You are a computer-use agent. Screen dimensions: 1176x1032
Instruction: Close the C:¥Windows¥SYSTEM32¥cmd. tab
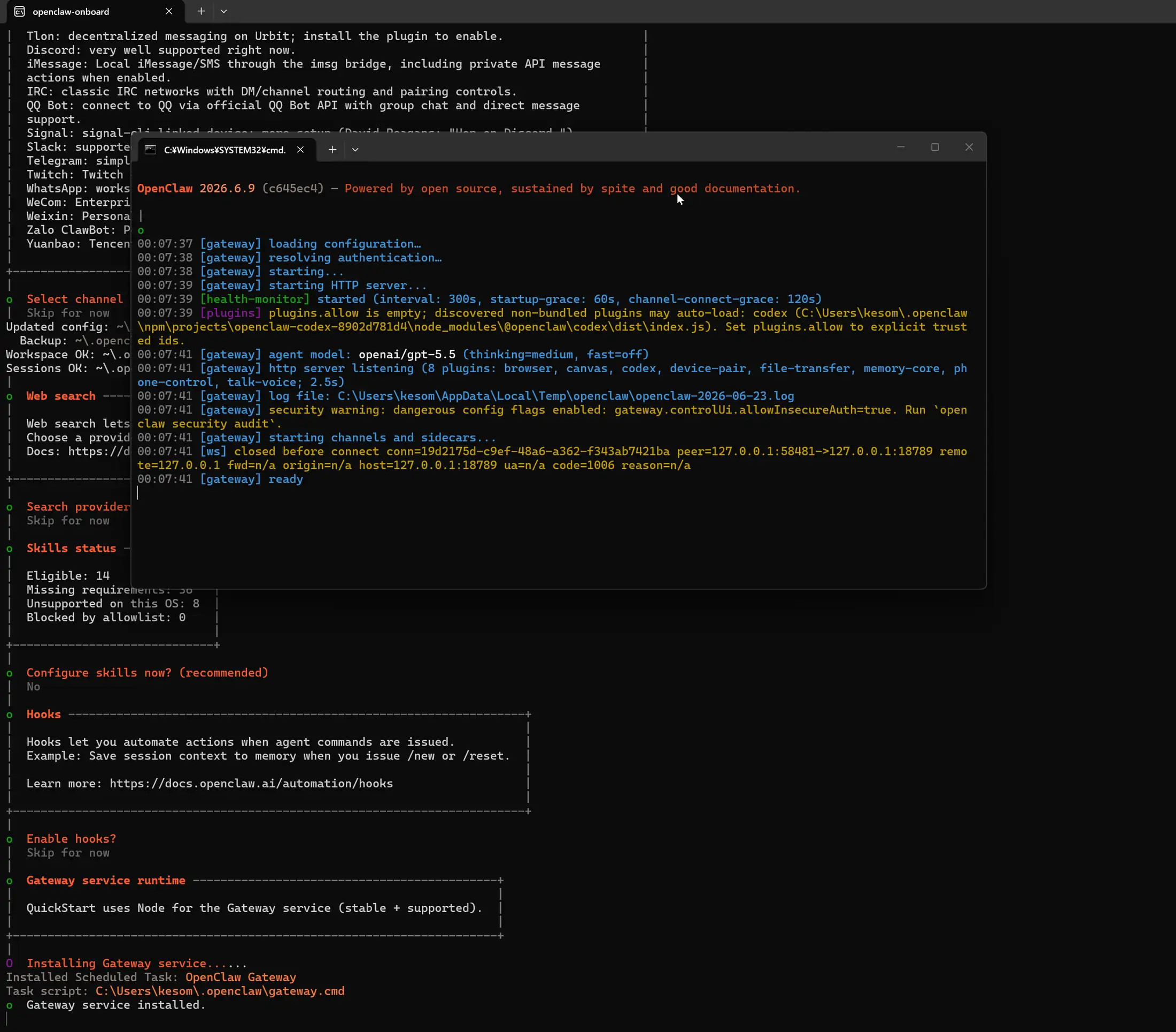300,150
